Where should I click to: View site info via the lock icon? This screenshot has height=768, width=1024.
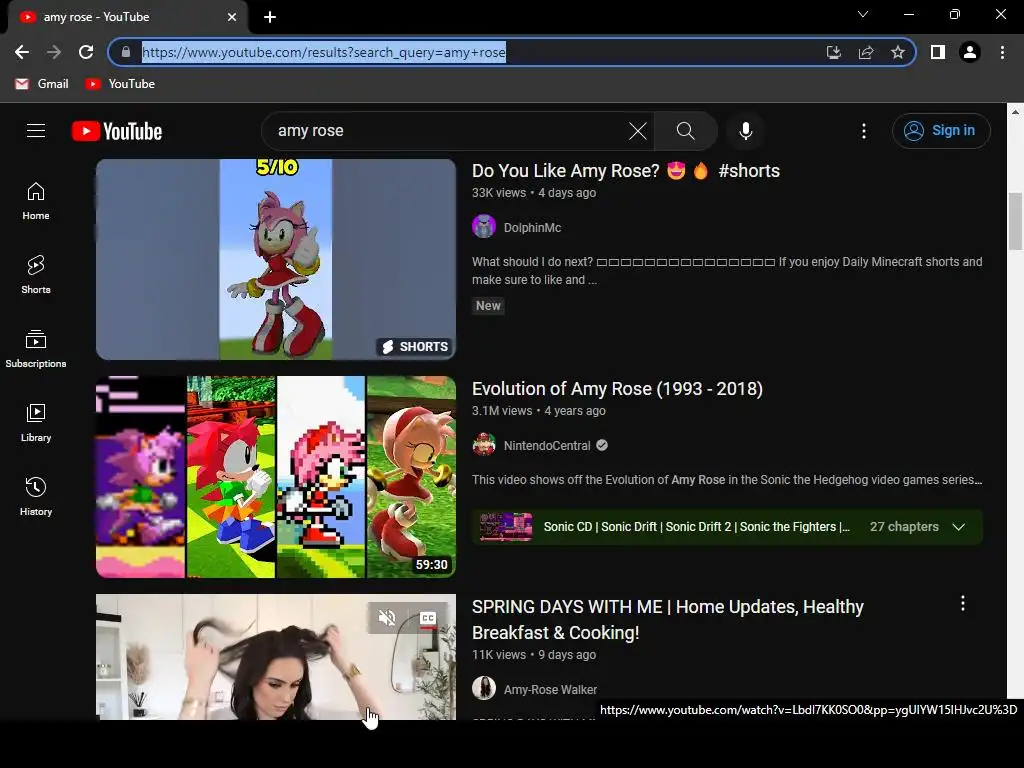click(126, 52)
